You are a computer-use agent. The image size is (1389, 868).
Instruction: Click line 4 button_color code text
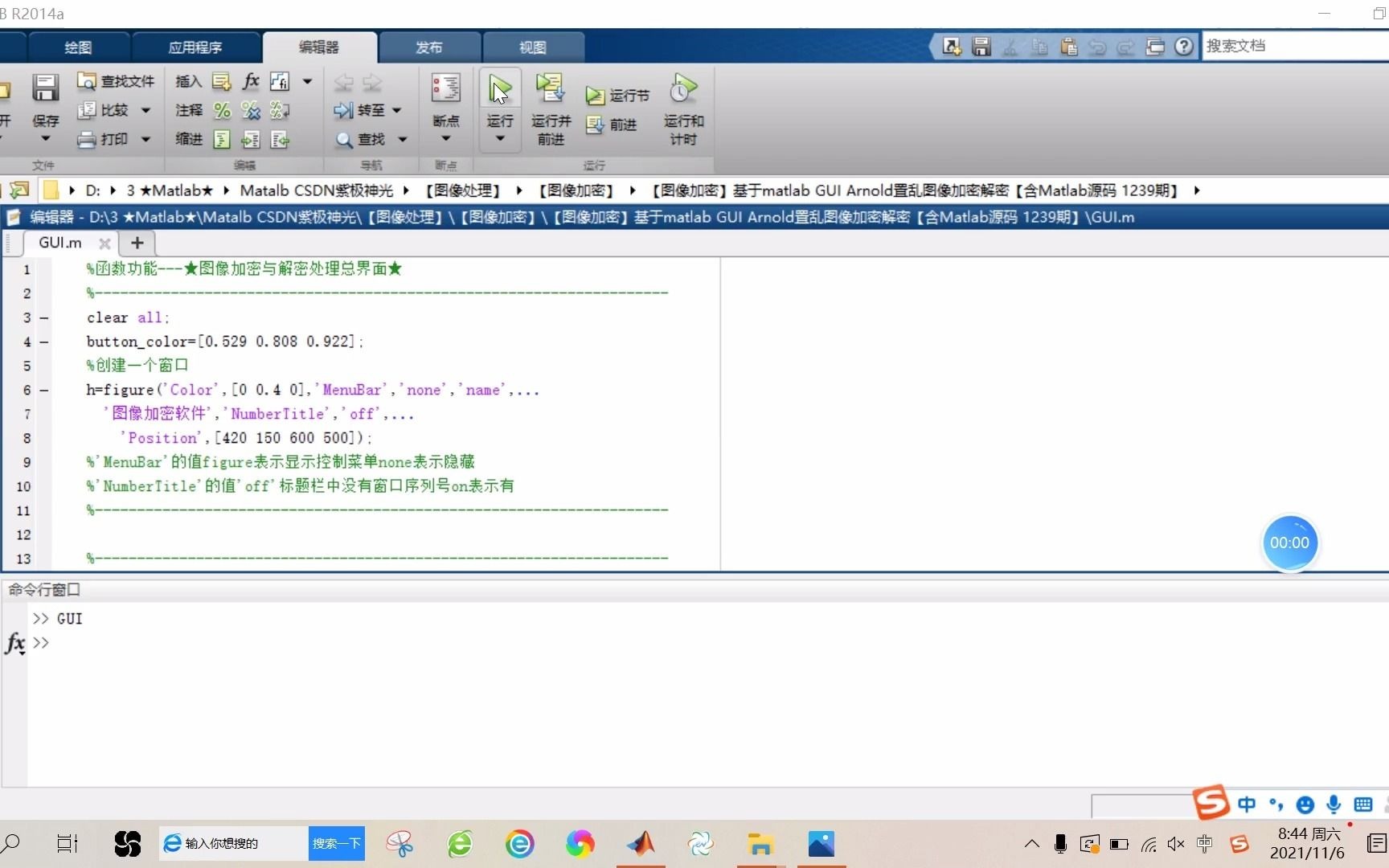click(225, 342)
